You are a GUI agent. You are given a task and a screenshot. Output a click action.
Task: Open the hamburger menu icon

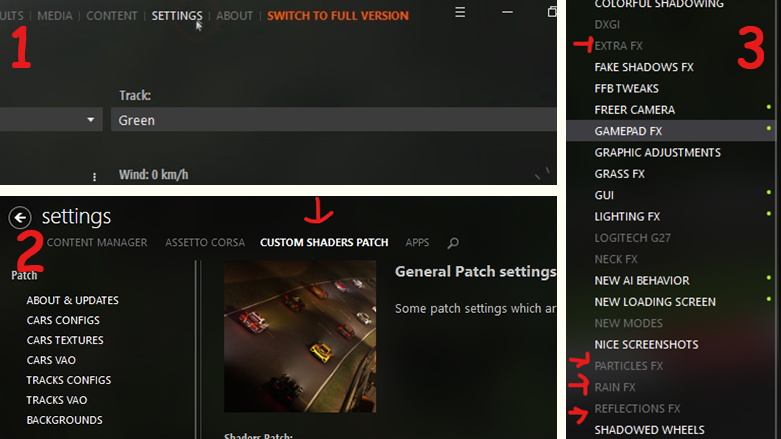(x=460, y=12)
